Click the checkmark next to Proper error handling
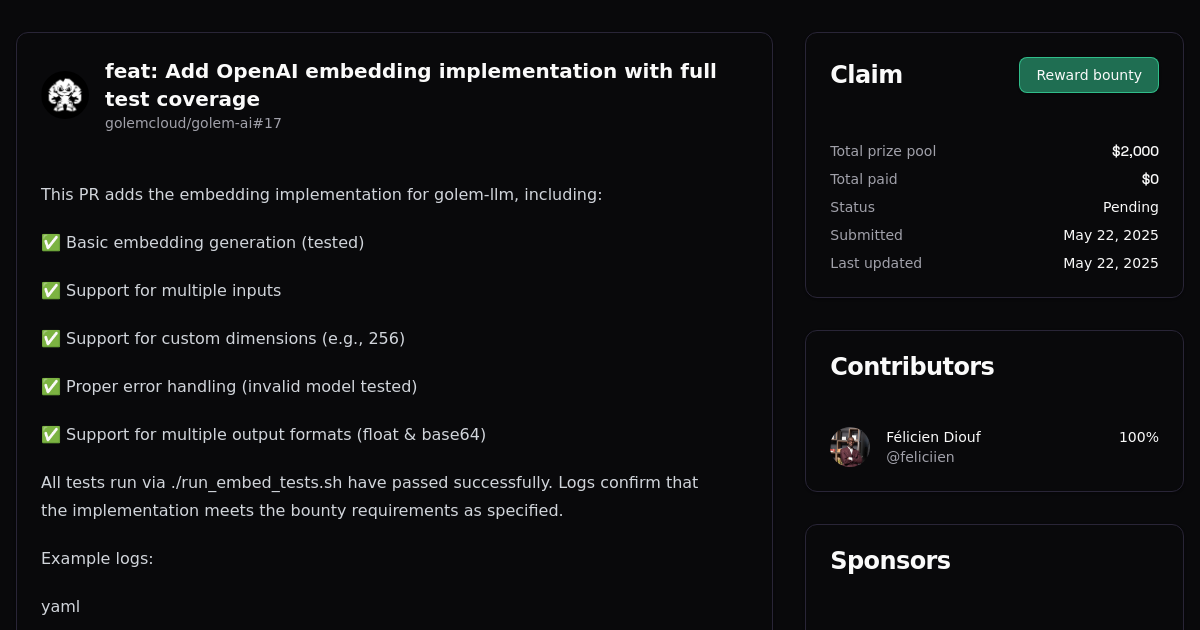 coord(50,386)
